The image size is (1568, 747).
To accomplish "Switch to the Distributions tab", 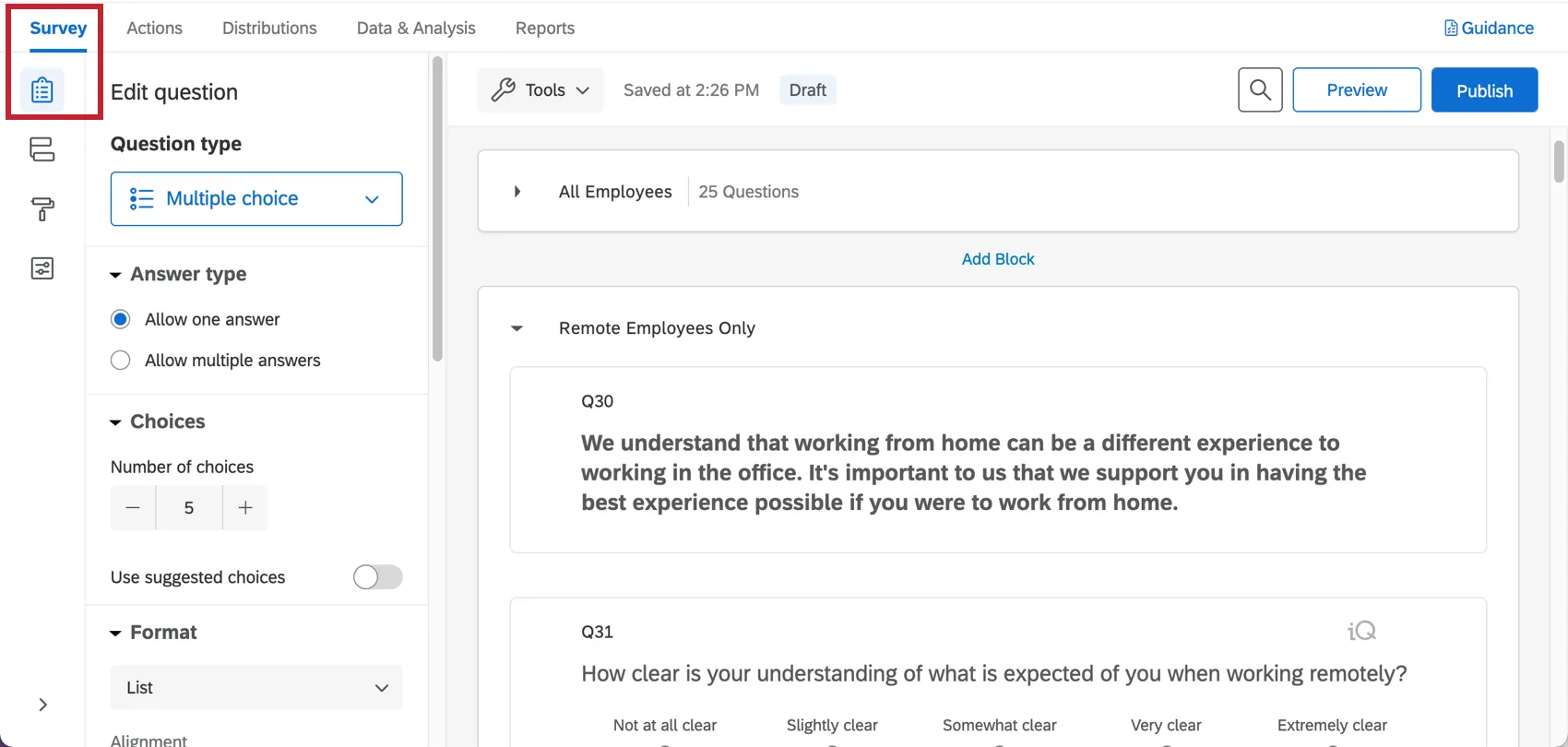I will point(269,29).
